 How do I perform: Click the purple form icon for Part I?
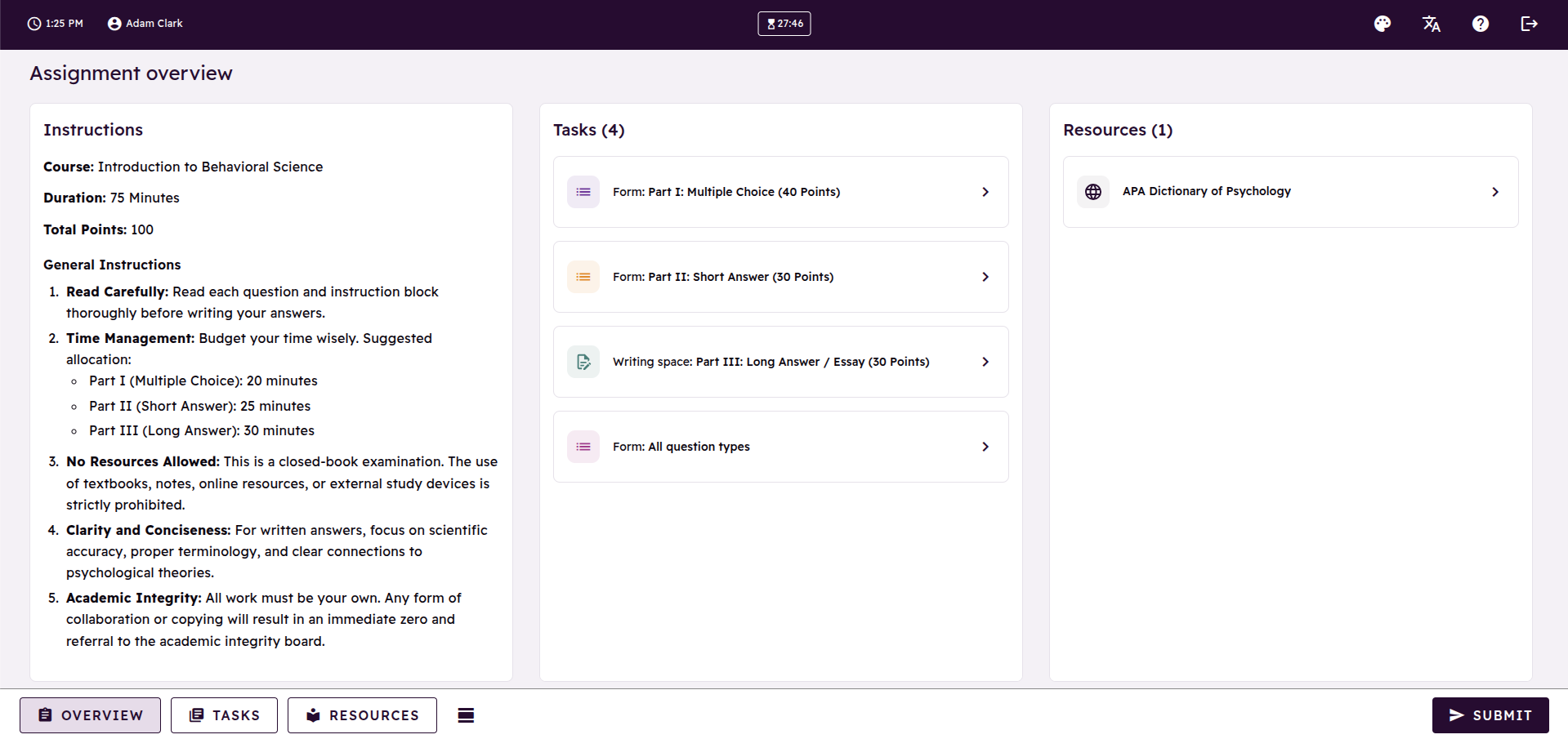[x=583, y=192]
